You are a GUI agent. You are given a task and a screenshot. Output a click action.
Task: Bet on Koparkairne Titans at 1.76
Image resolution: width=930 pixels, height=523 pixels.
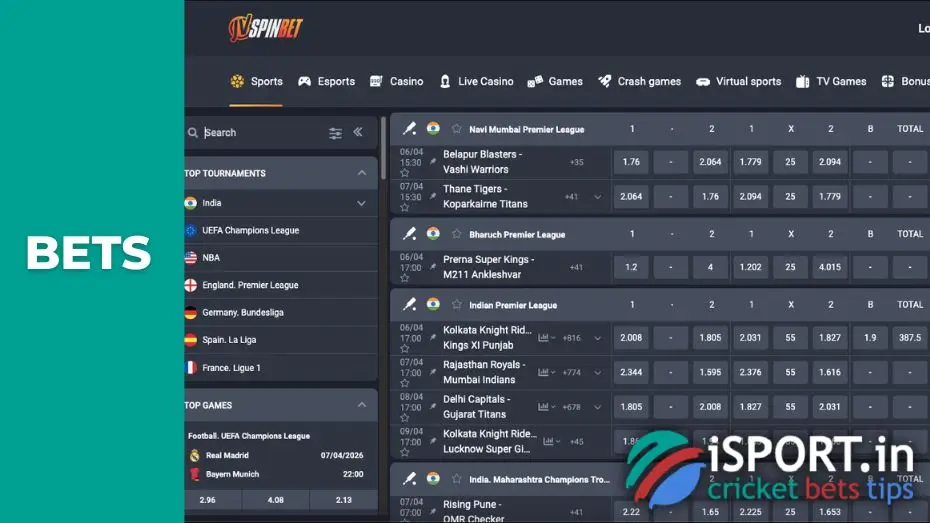pyautogui.click(x=710, y=197)
